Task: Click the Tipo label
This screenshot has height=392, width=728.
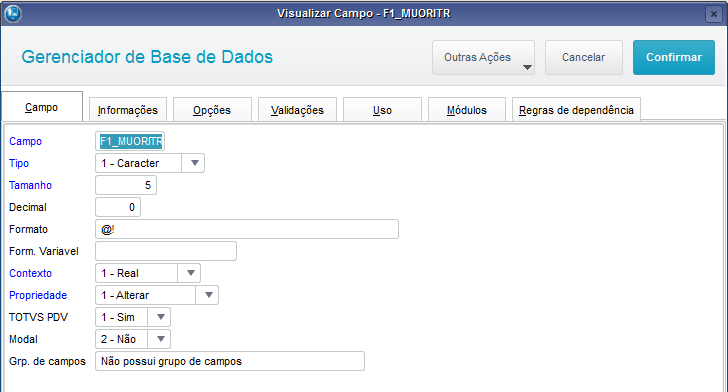Action: [19, 163]
